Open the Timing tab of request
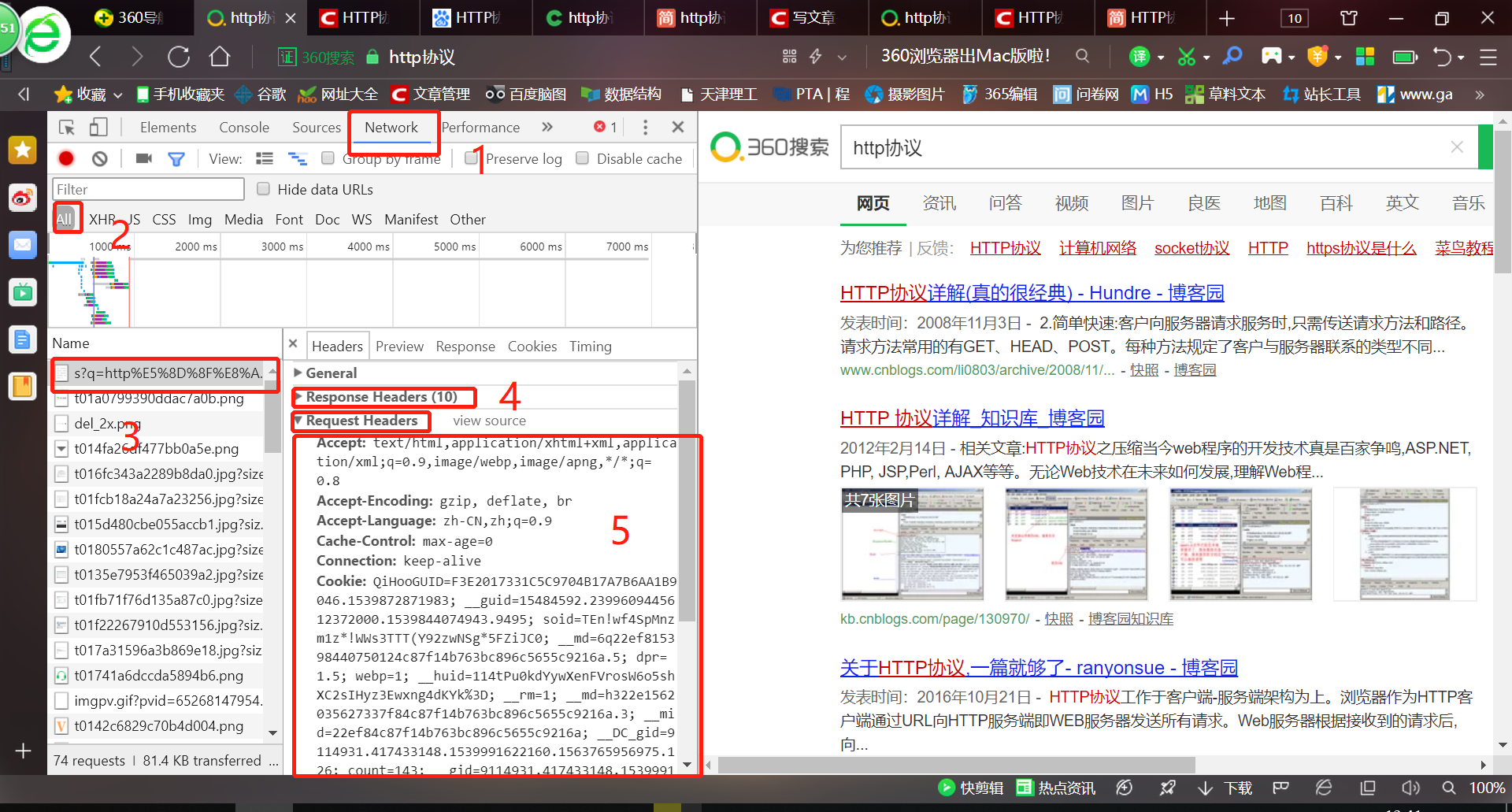 point(591,347)
